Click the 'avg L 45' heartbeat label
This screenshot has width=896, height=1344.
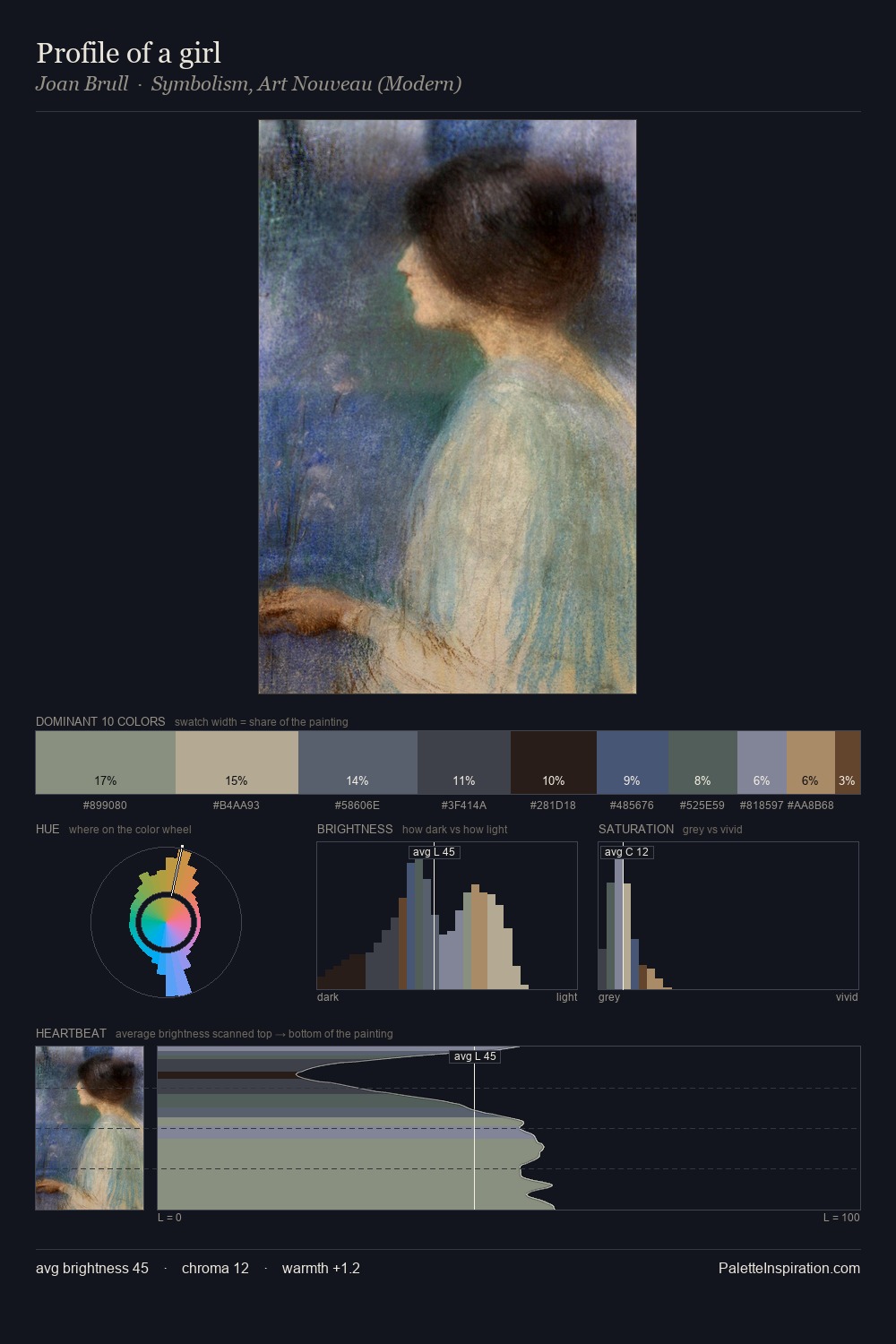tap(475, 1056)
